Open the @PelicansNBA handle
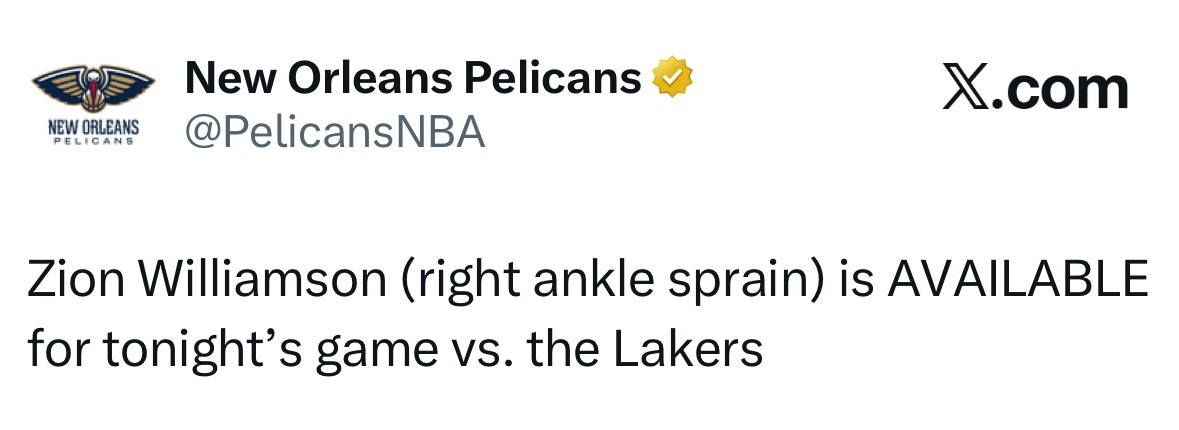 pyautogui.click(x=334, y=131)
